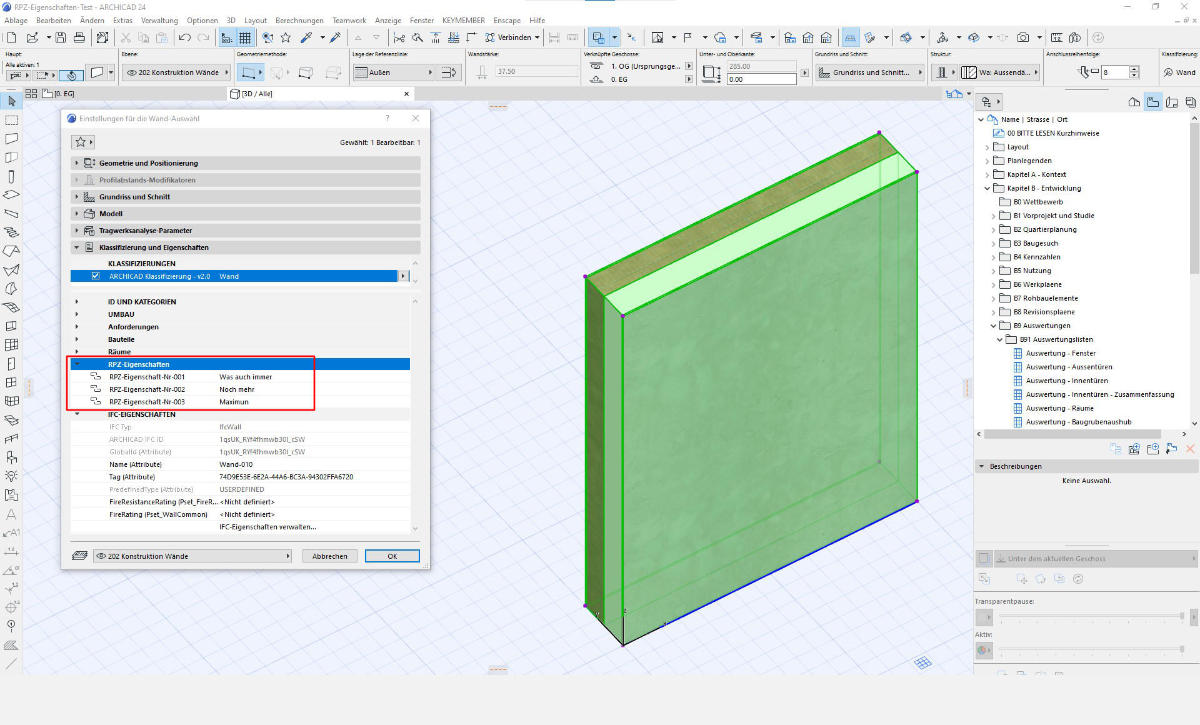Open the Fenster menu

pyautogui.click(x=422, y=20)
